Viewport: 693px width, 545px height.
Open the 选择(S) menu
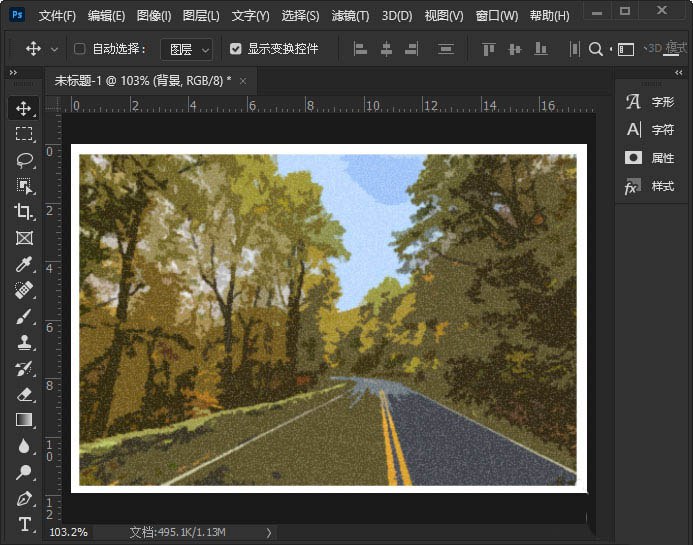click(301, 16)
